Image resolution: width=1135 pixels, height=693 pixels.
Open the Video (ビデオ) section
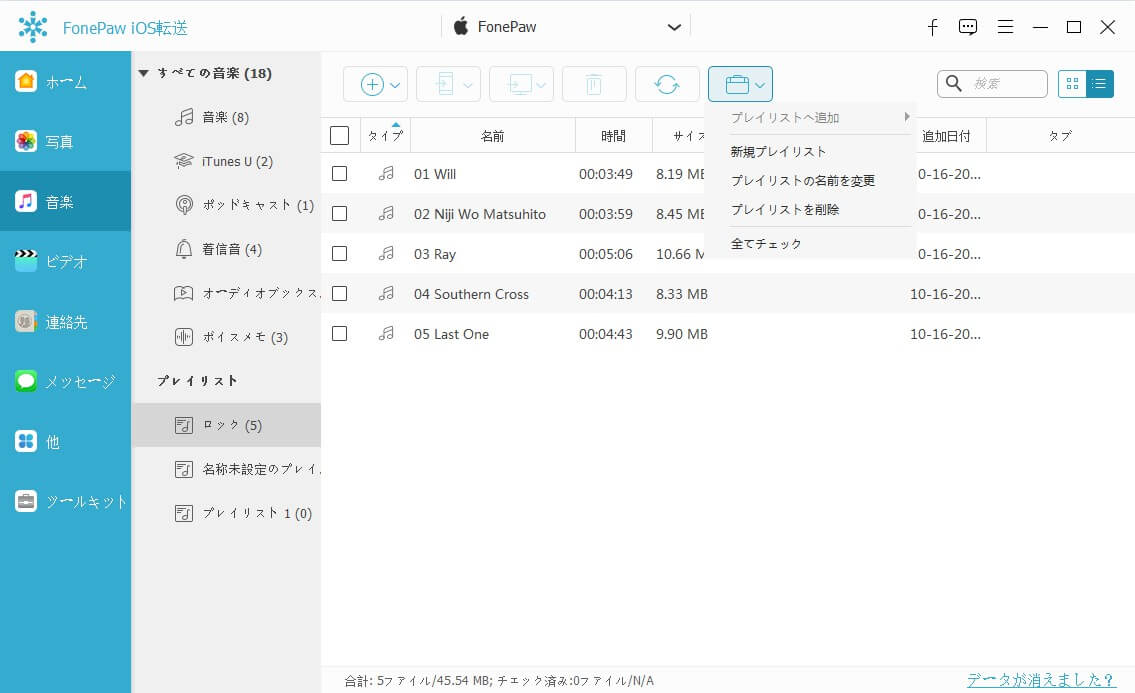65,261
